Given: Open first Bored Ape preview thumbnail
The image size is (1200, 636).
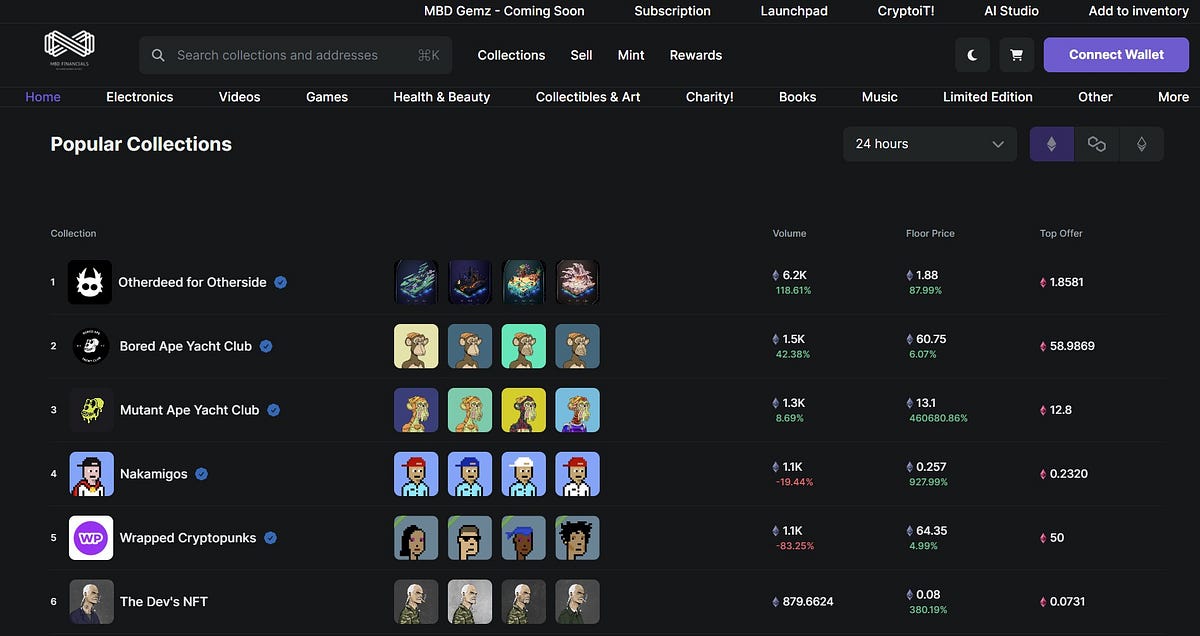Looking at the screenshot, I should 416,346.
